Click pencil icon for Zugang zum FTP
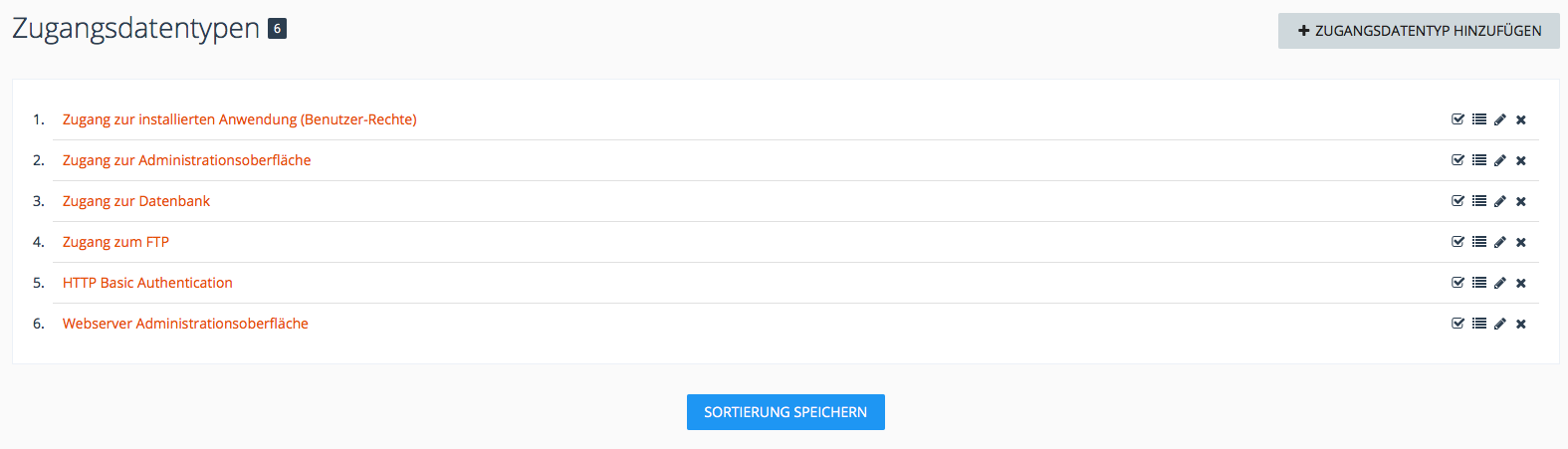 (1500, 242)
